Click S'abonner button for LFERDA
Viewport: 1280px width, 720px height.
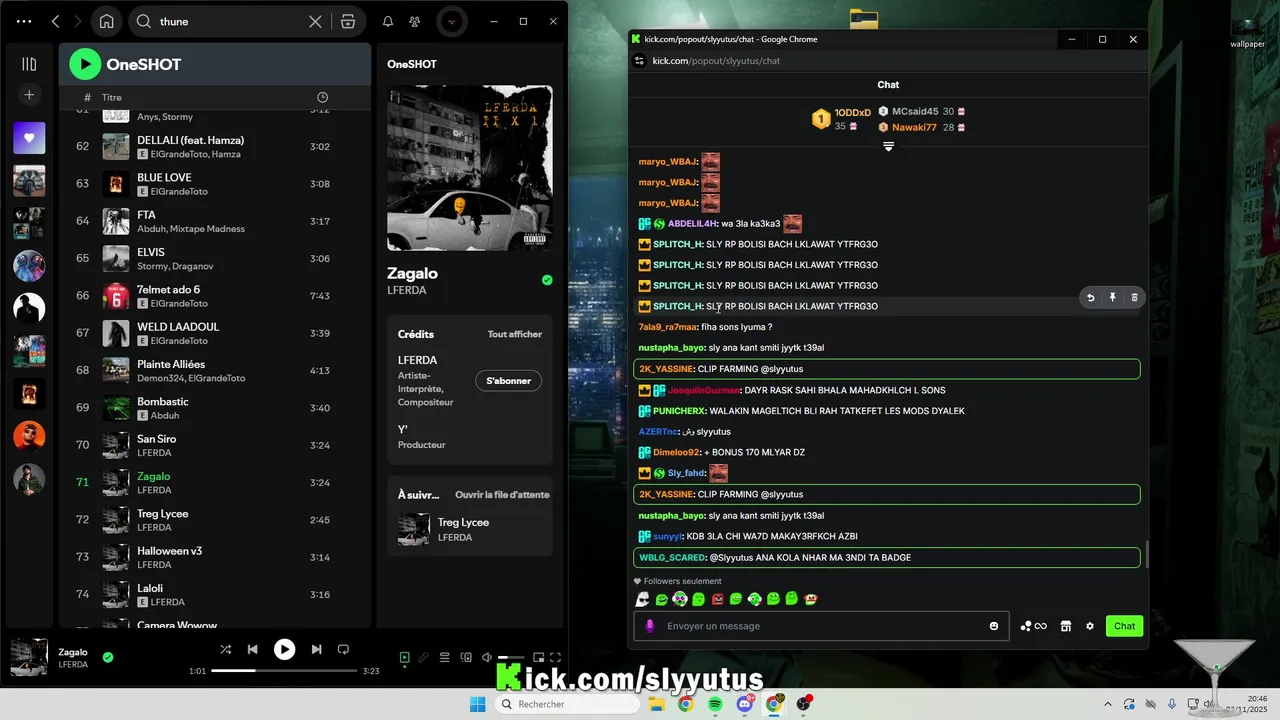click(509, 381)
